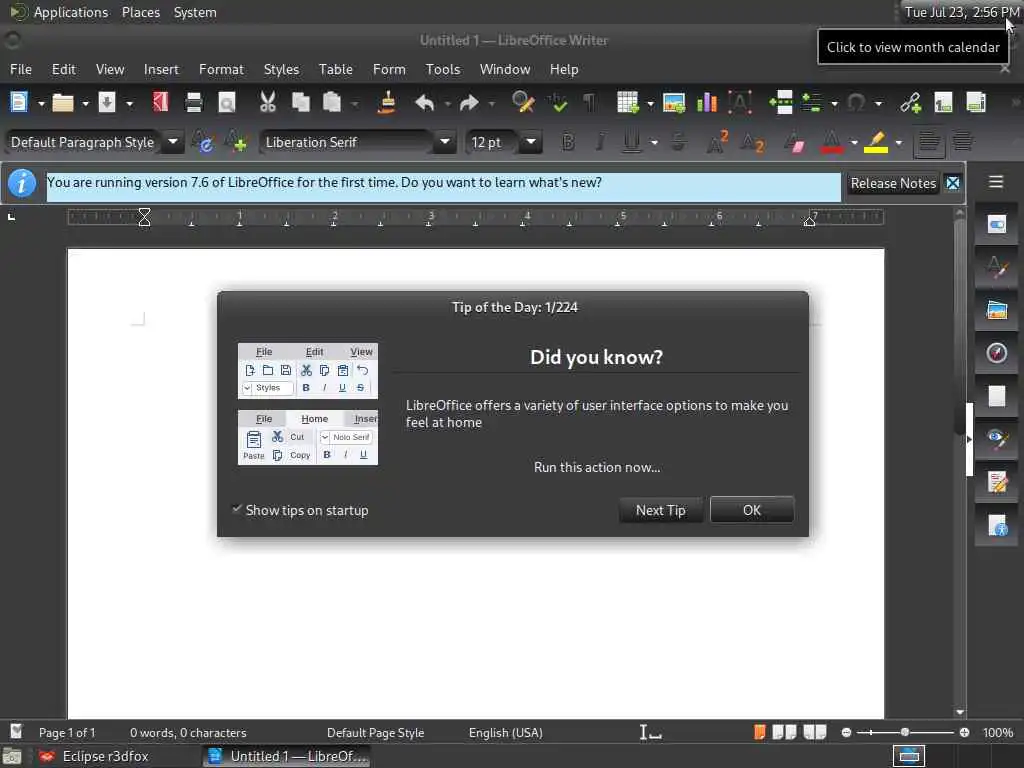Open sidebar Gallery icon
This screenshot has width=1024, height=768.
(x=997, y=310)
